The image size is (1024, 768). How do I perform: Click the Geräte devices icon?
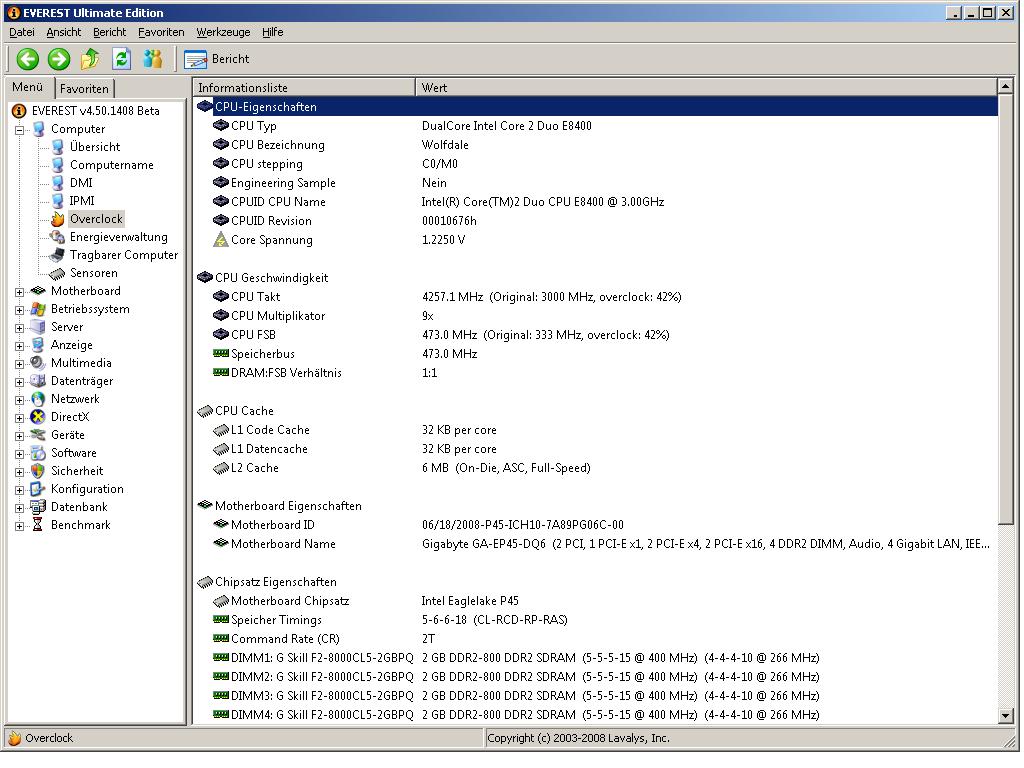pyautogui.click(x=39, y=435)
